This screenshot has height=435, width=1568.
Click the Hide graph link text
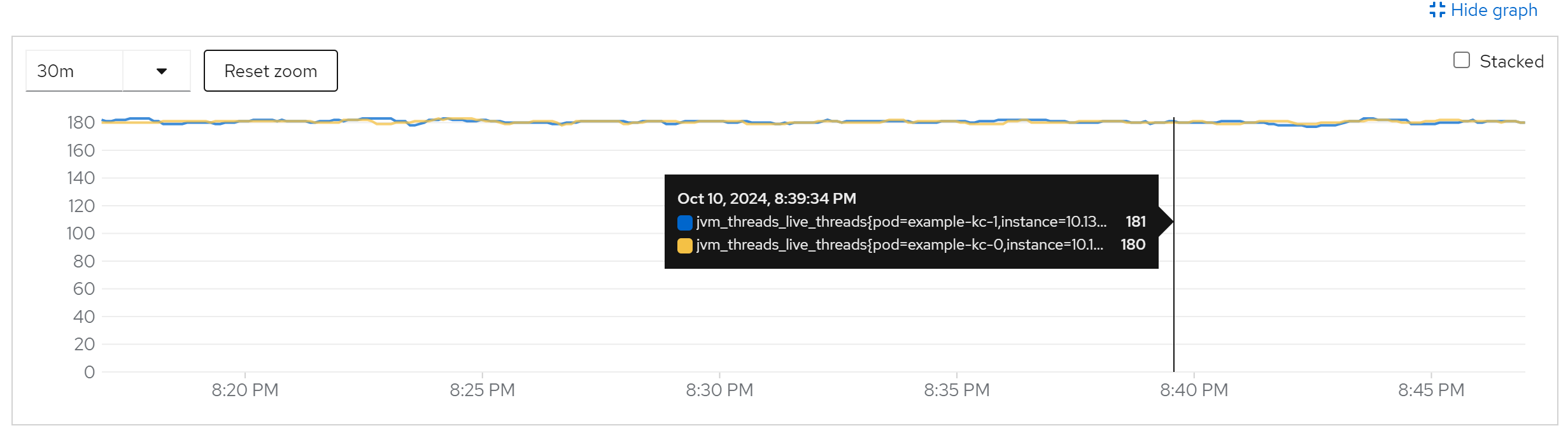pos(1494,10)
